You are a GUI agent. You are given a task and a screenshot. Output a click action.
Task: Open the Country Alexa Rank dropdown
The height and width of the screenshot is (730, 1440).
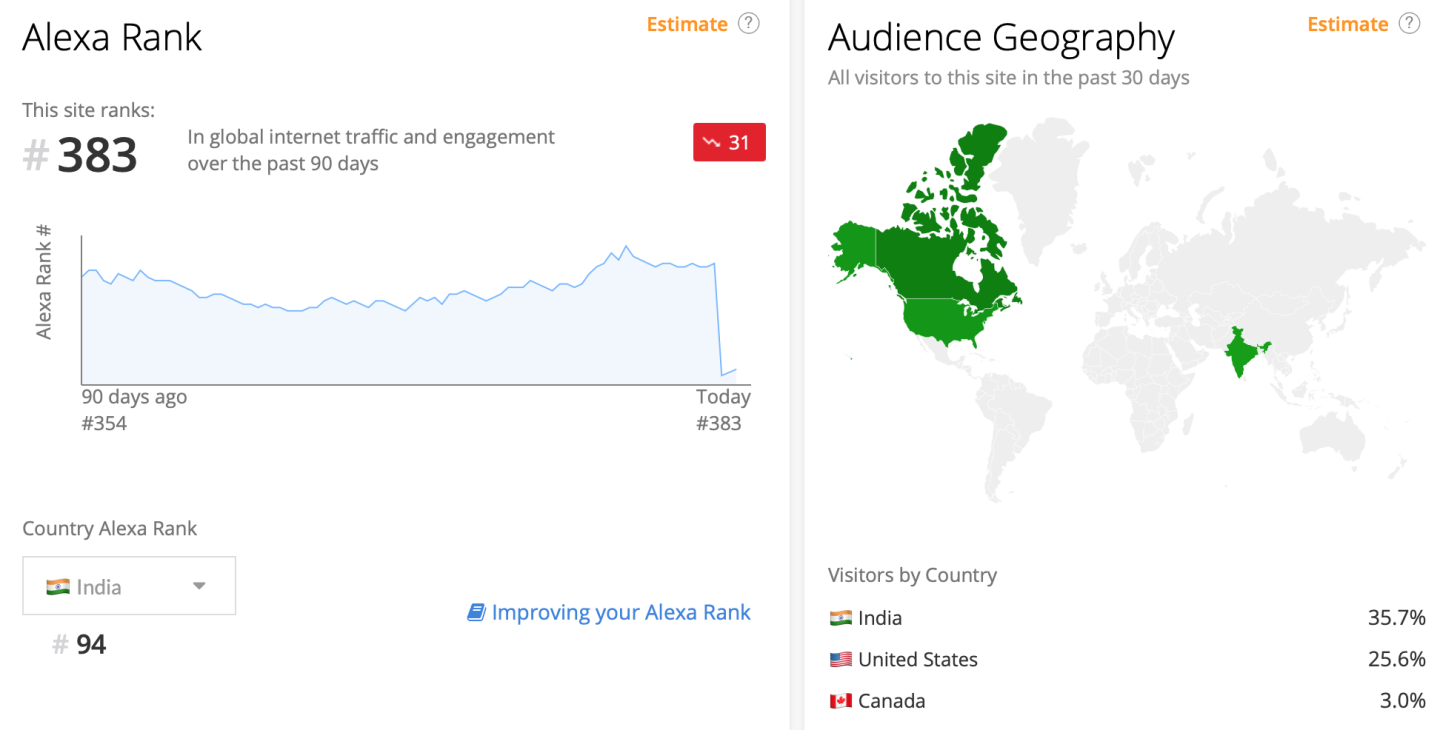coord(129,586)
